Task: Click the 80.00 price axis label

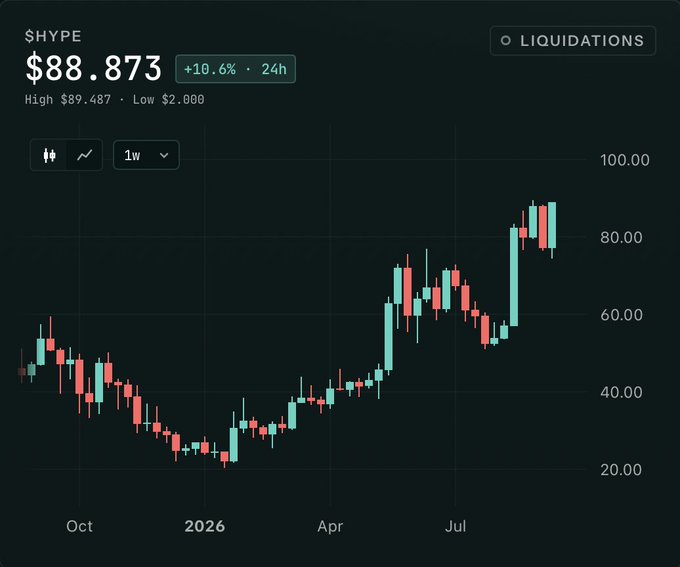Action: [x=621, y=237]
